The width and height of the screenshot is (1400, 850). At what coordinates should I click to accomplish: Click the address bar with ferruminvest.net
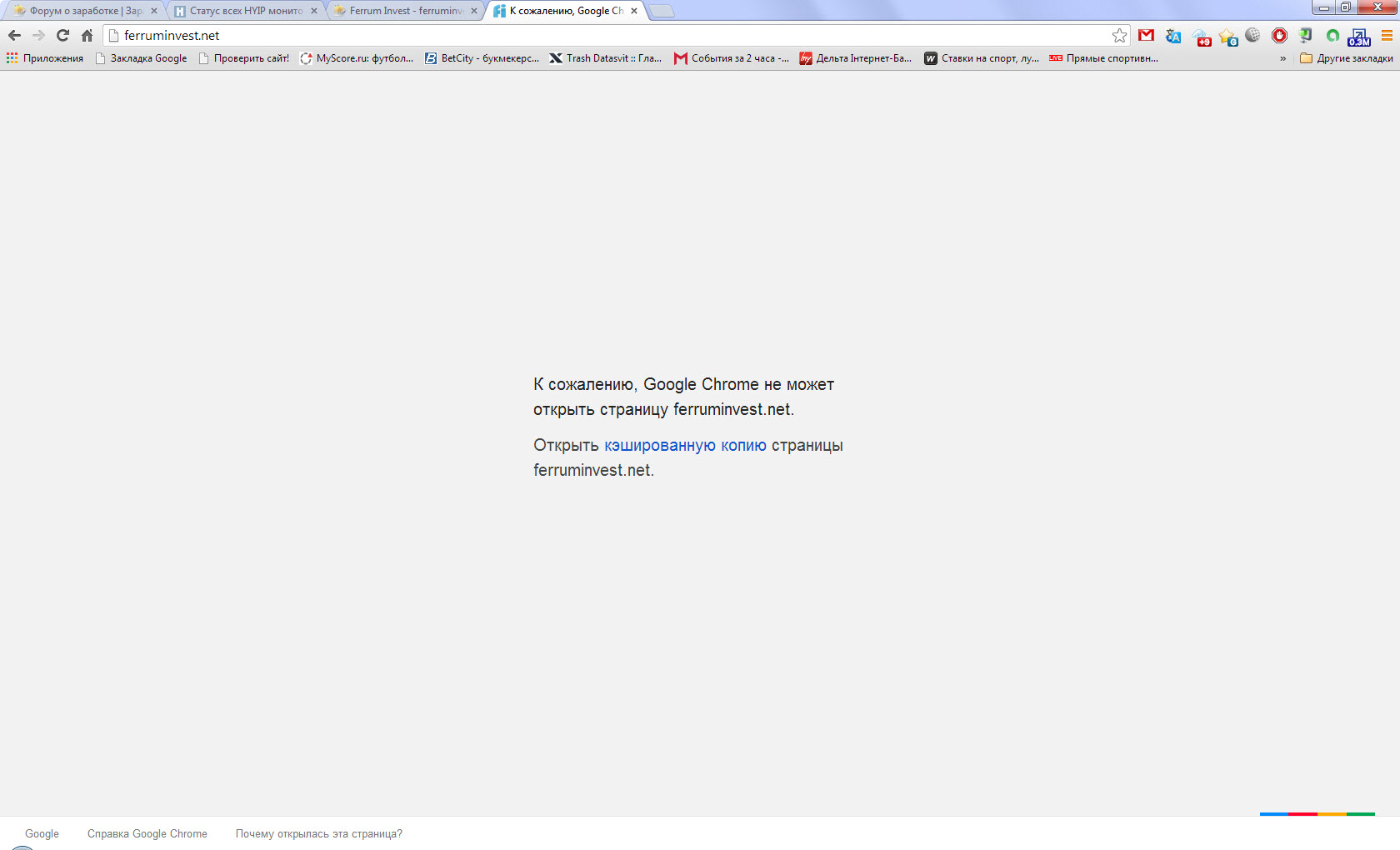click(x=583, y=36)
